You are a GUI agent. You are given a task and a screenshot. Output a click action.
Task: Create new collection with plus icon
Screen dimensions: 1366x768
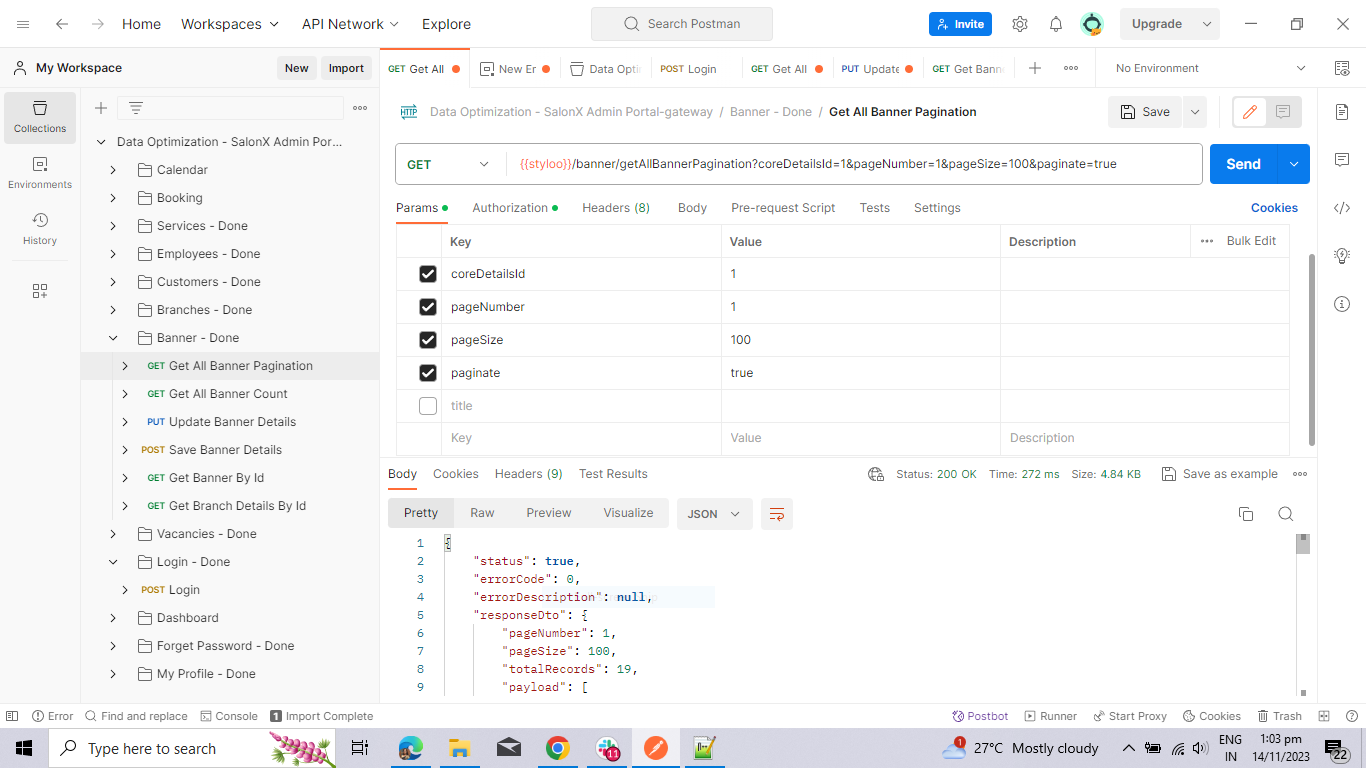[101, 108]
